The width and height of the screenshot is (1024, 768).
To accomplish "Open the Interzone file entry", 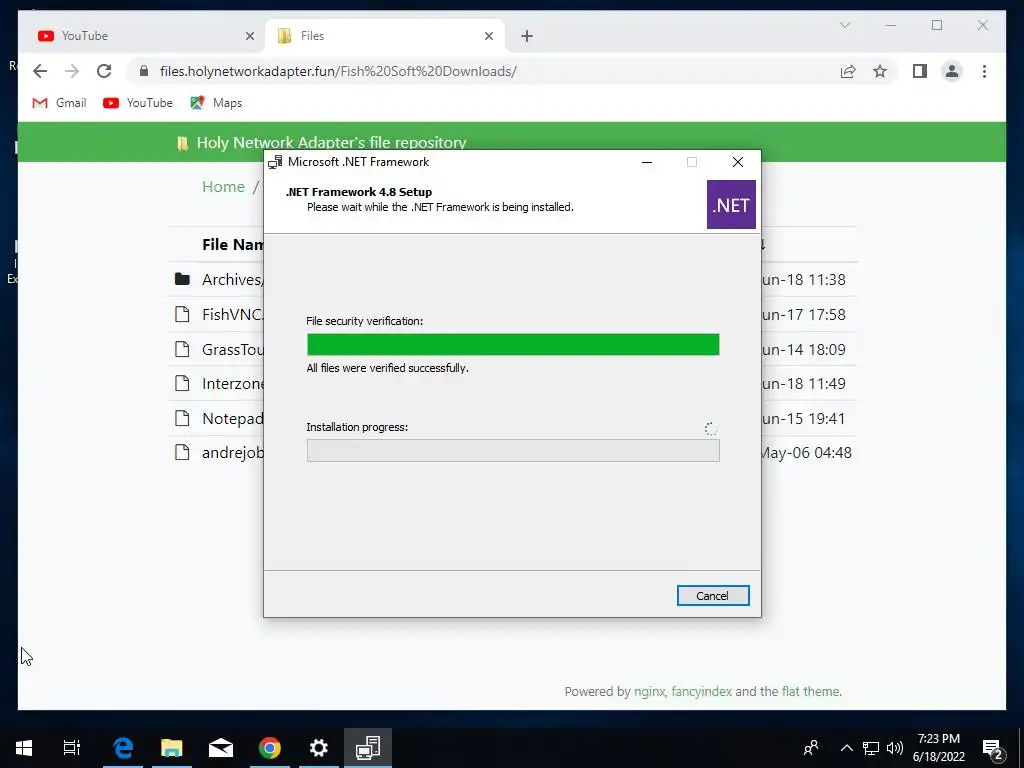I will [232, 383].
